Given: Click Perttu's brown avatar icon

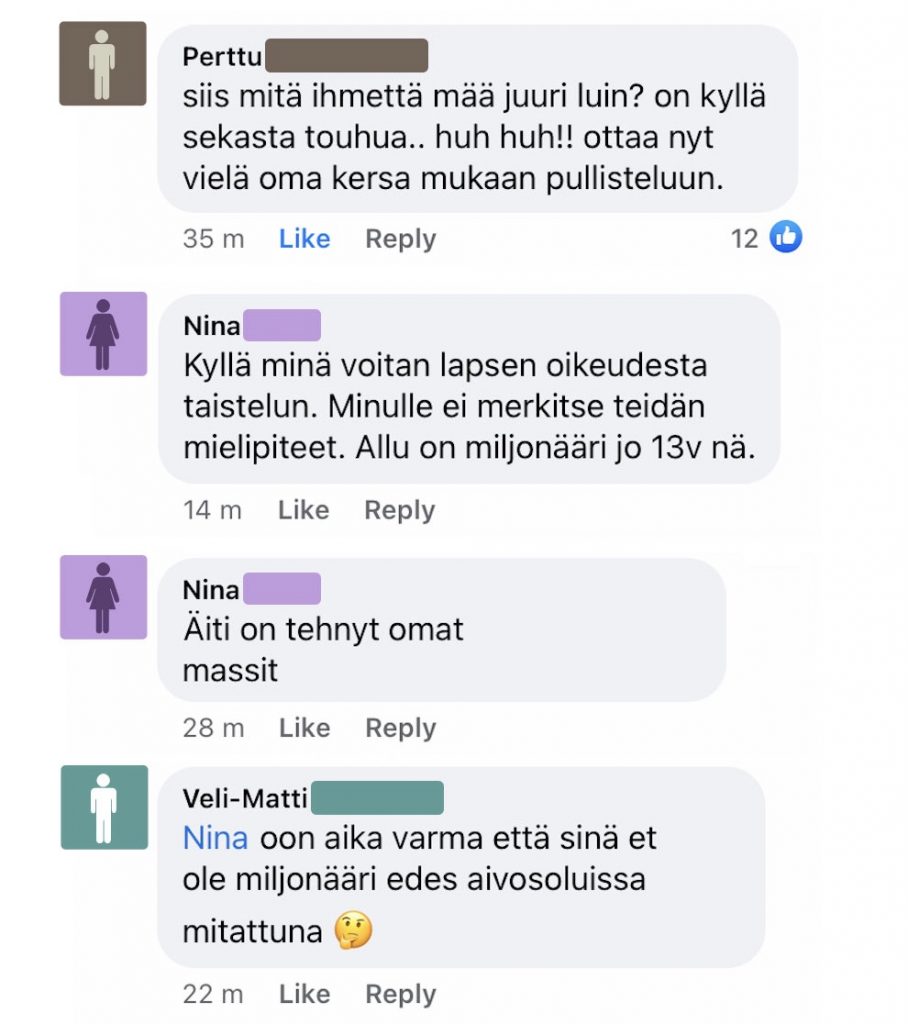Looking at the screenshot, I should (103, 63).
